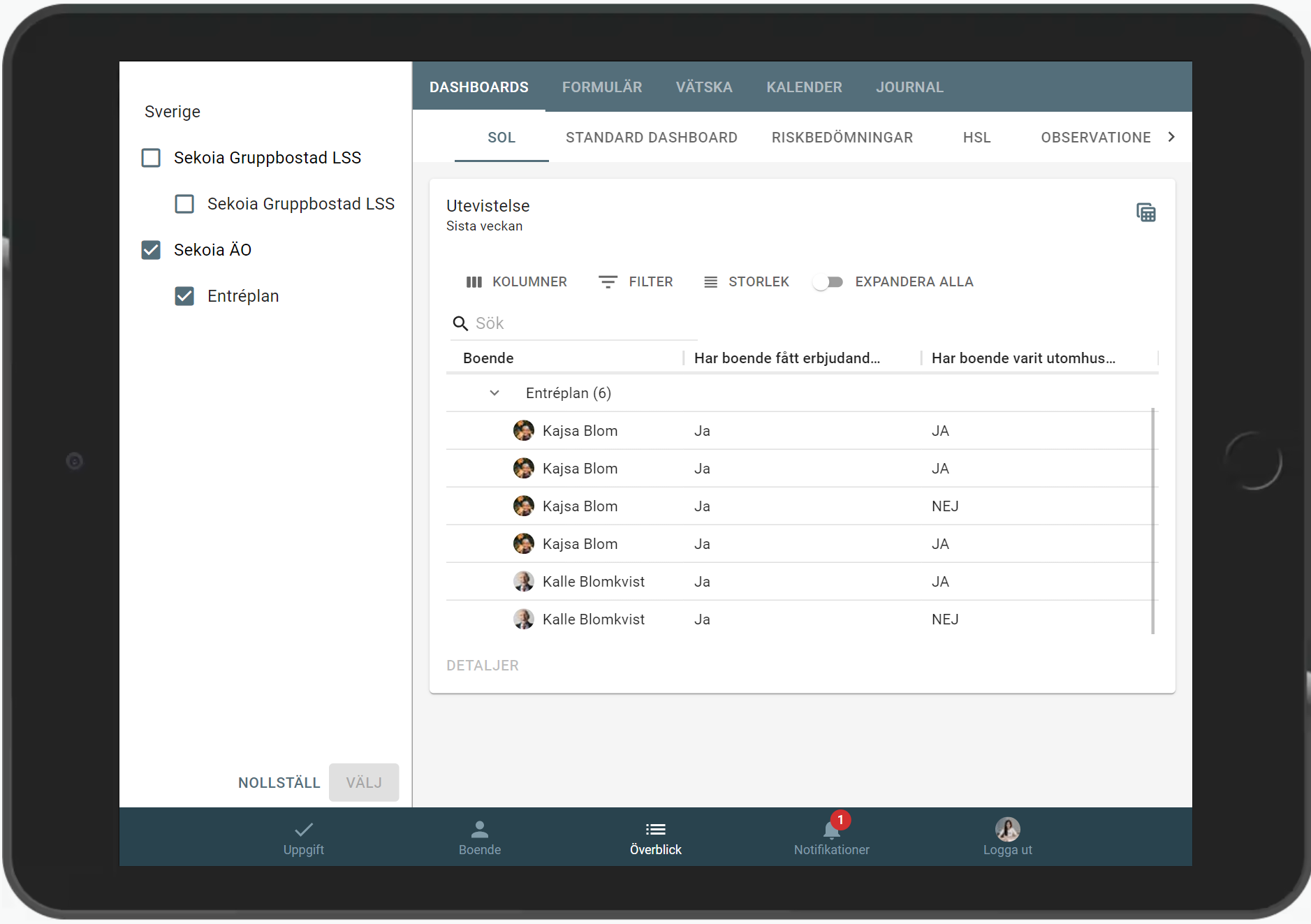This screenshot has height=924, width=1311.
Task: Open Notifikationer bell icon
Action: 831,830
